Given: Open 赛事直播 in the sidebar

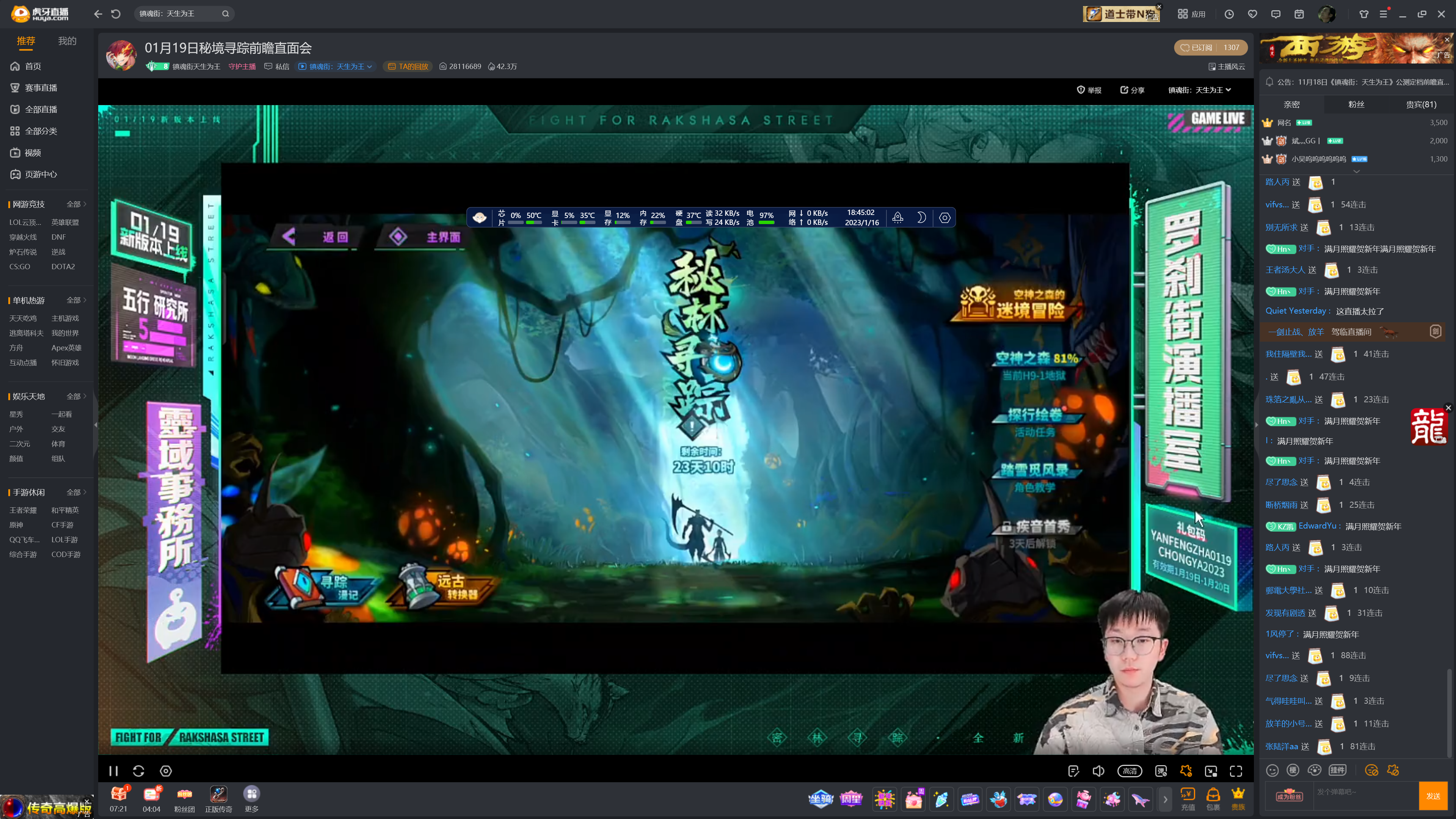Looking at the screenshot, I should click(x=35, y=88).
